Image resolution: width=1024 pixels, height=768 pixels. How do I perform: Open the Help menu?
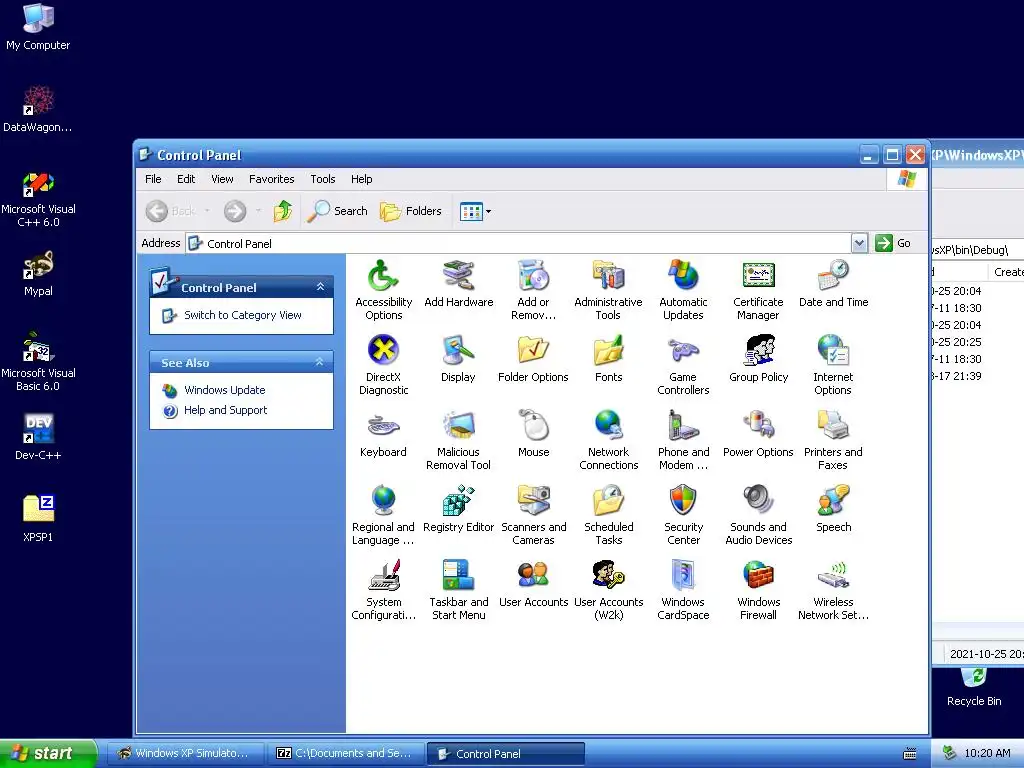(x=361, y=179)
